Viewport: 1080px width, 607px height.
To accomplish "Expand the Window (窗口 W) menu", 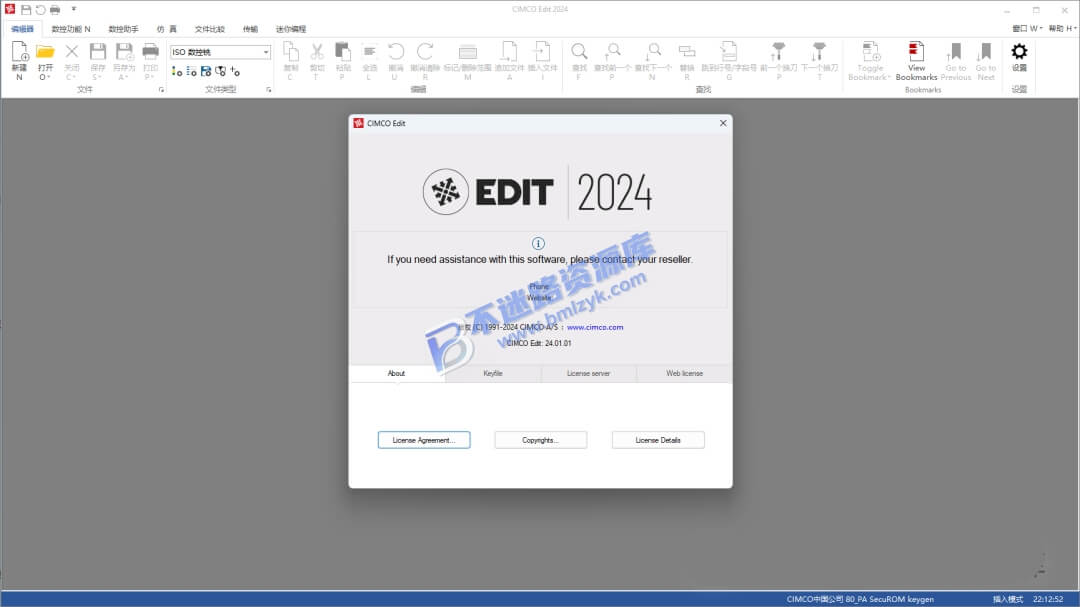I will [1027, 28].
